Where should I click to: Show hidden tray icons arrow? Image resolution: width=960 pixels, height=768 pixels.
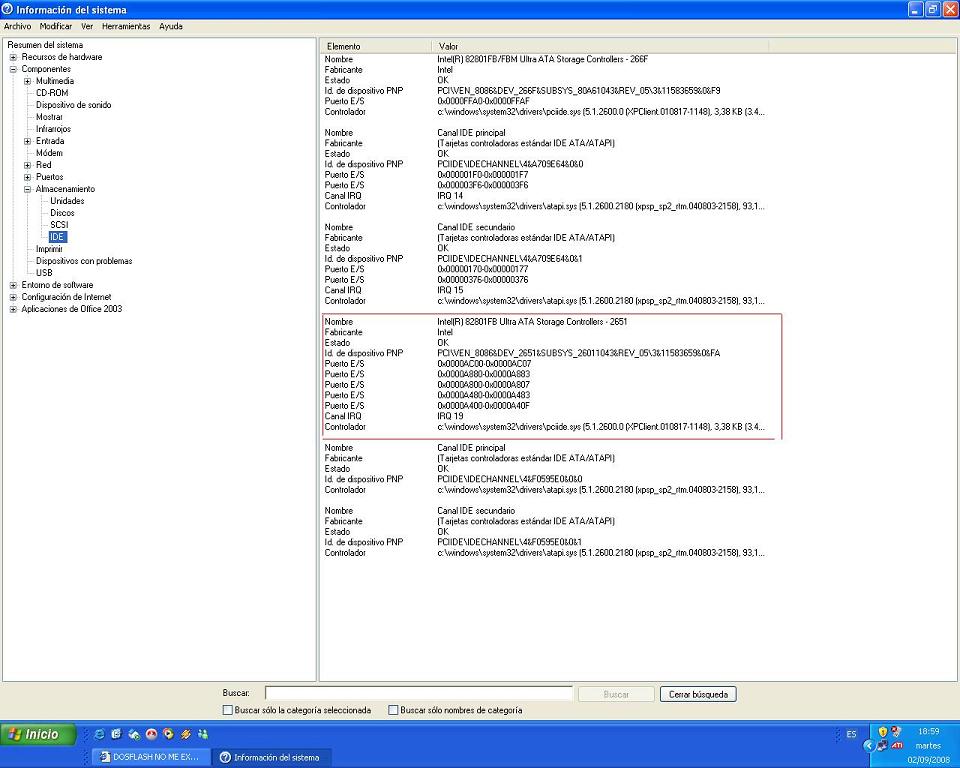(x=869, y=745)
